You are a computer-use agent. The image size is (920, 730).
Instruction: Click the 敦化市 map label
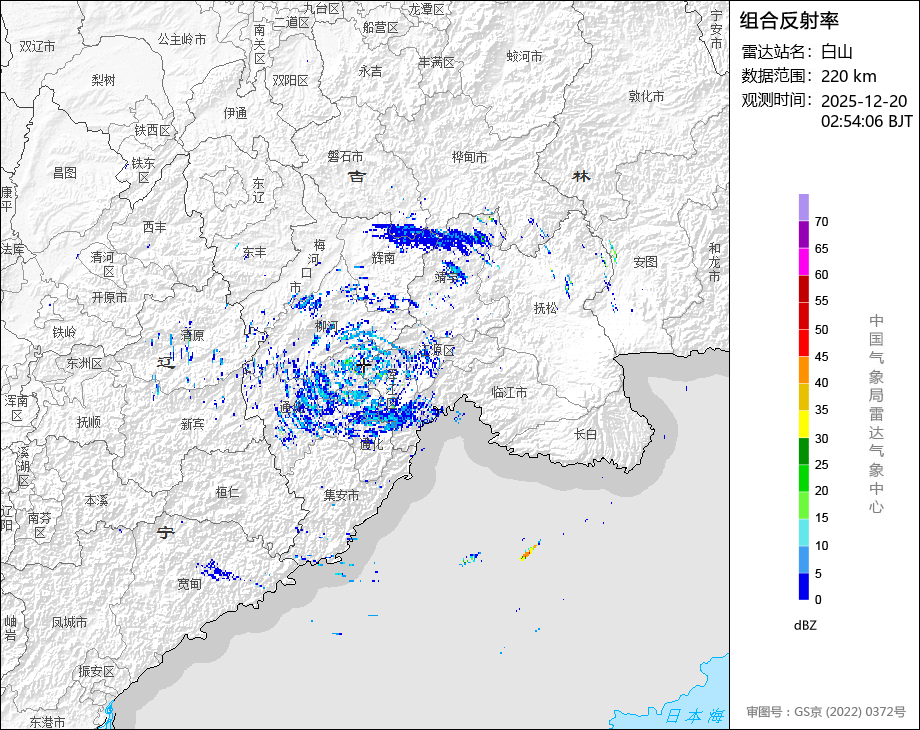pos(647,96)
